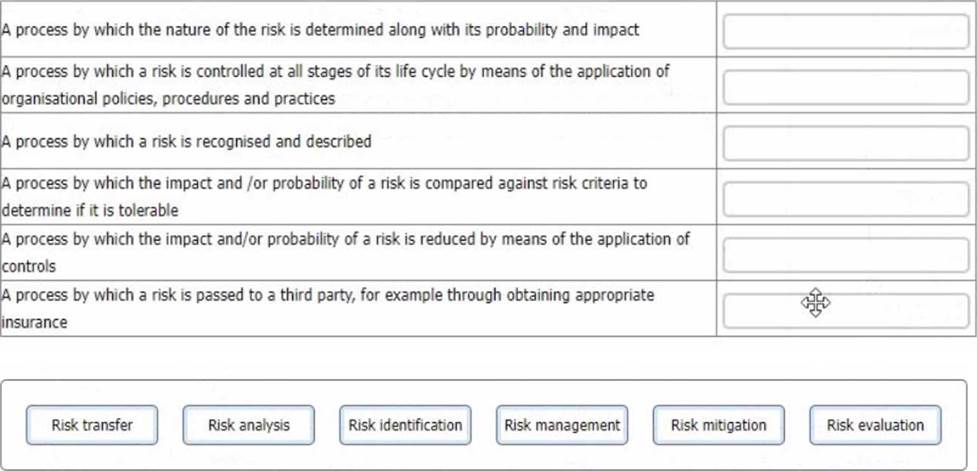977x471 pixels.
Task: Click answer box for recognised and described definition
Action: tap(846, 143)
